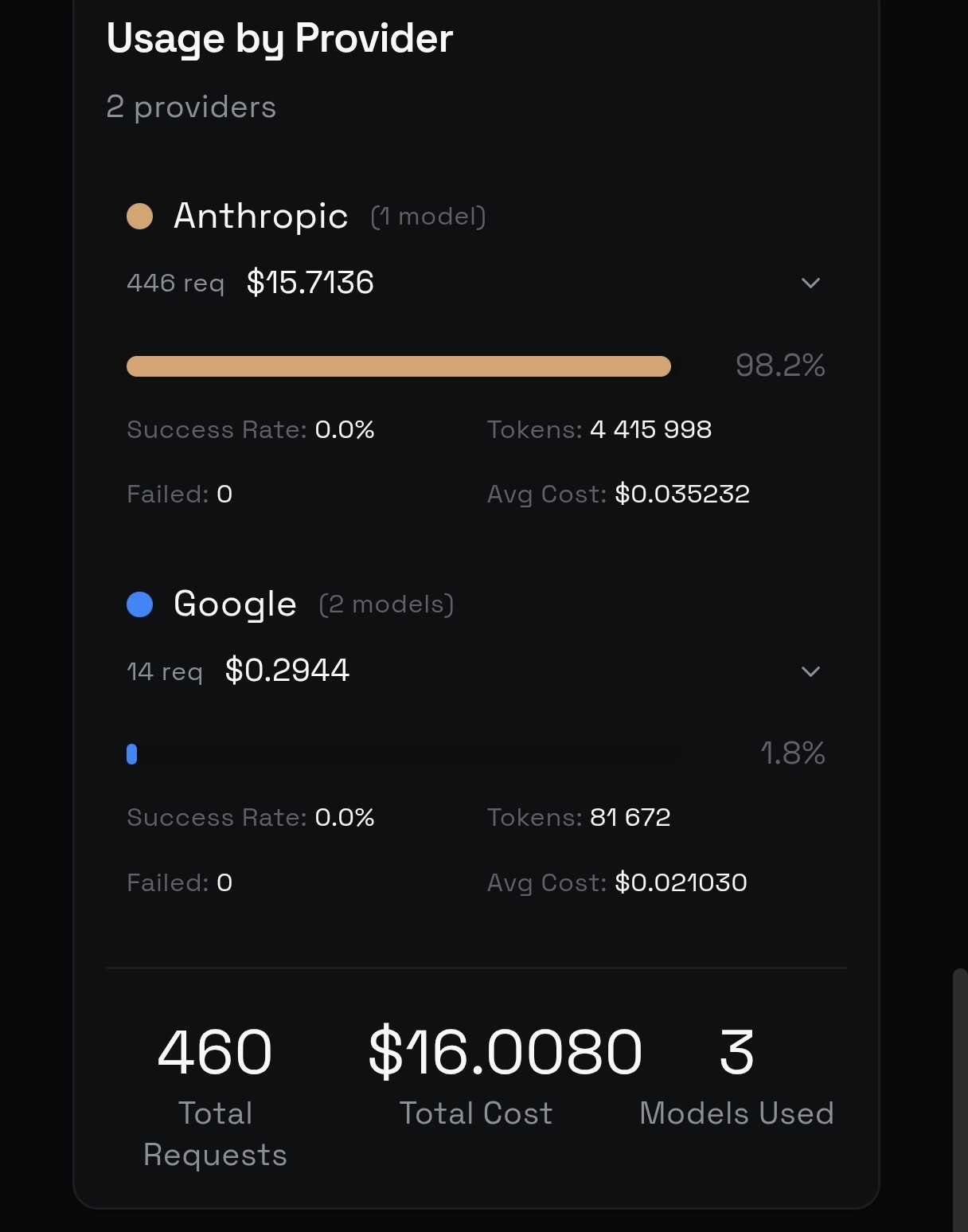Click the $15.7136 Anthropic cost
The width and height of the screenshot is (968, 1232).
(x=310, y=283)
